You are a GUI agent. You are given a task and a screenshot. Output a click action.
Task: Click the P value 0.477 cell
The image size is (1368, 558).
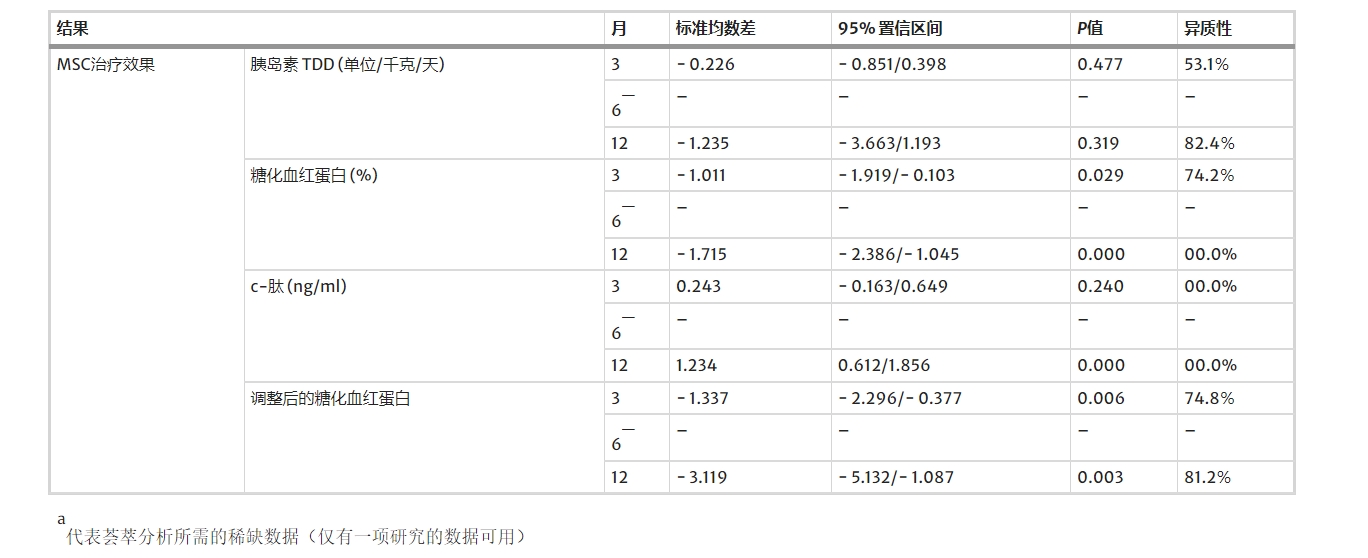1100,65
